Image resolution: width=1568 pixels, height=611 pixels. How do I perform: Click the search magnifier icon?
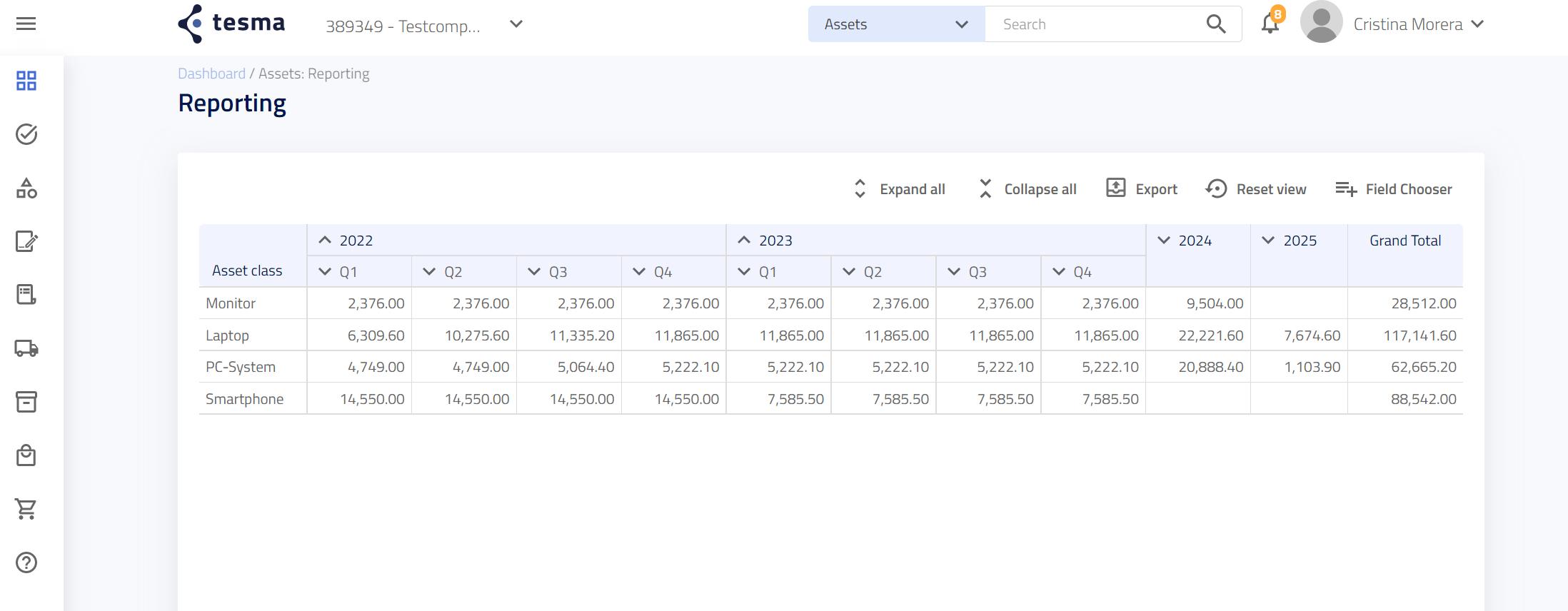tap(1216, 24)
